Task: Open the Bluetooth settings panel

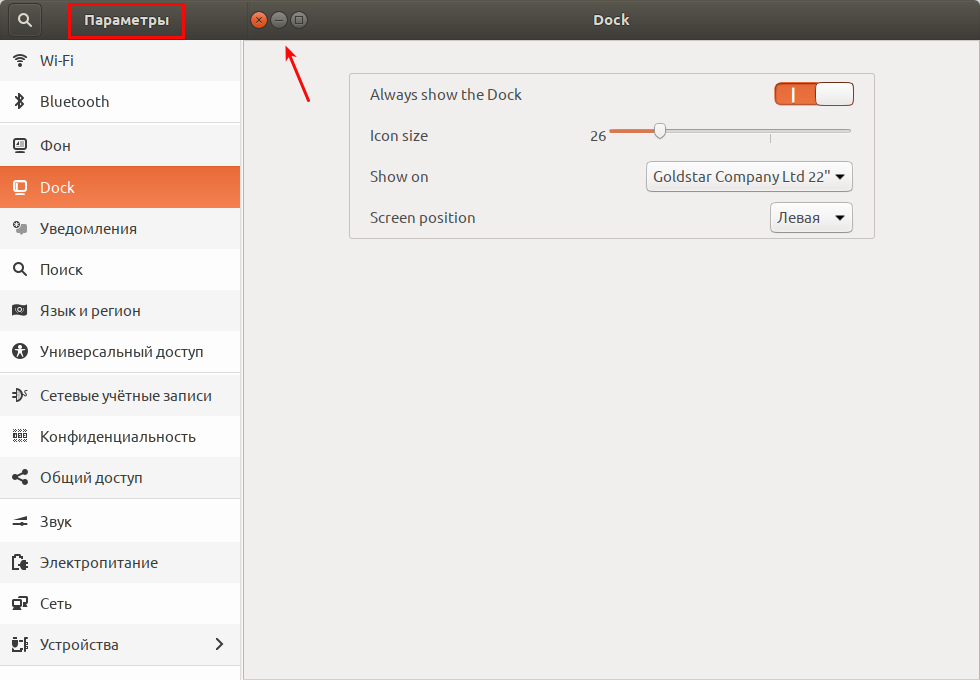Action: (120, 101)
